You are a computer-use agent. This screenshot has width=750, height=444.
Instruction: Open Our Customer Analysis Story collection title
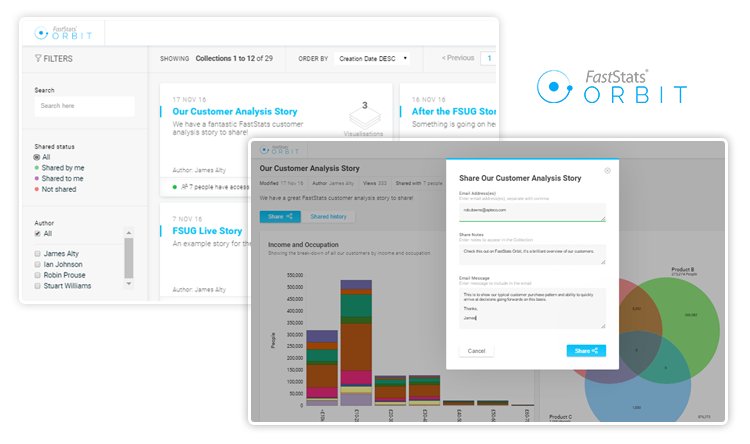tap(235, 111)
